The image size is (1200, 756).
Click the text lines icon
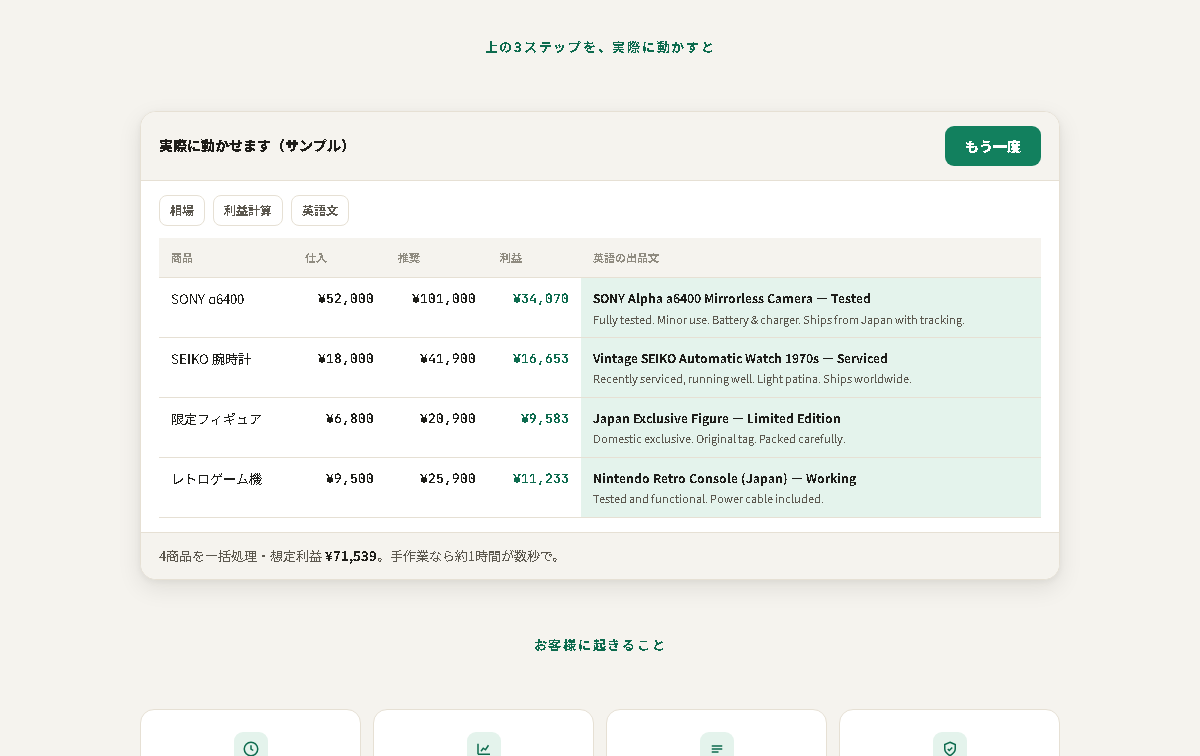(x=716, y=748)
